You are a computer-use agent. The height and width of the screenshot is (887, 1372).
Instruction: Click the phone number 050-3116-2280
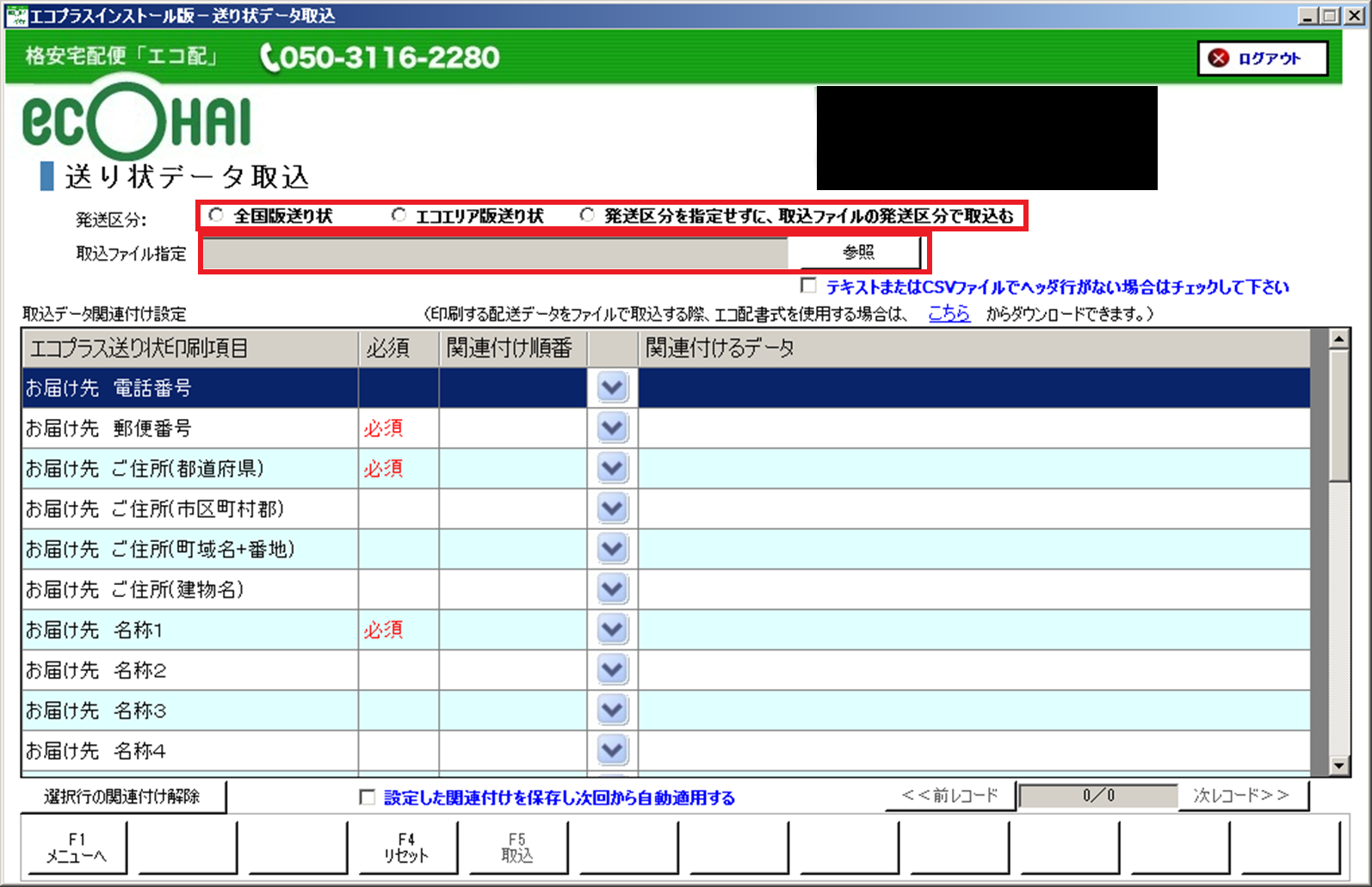[x=380, y=58]
